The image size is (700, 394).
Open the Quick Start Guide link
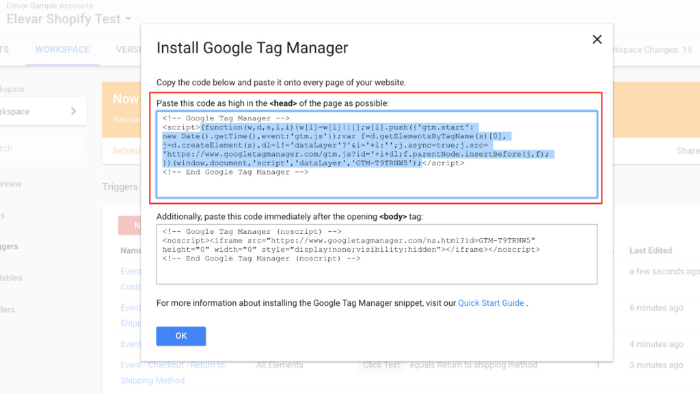click(x=491, y=303)
